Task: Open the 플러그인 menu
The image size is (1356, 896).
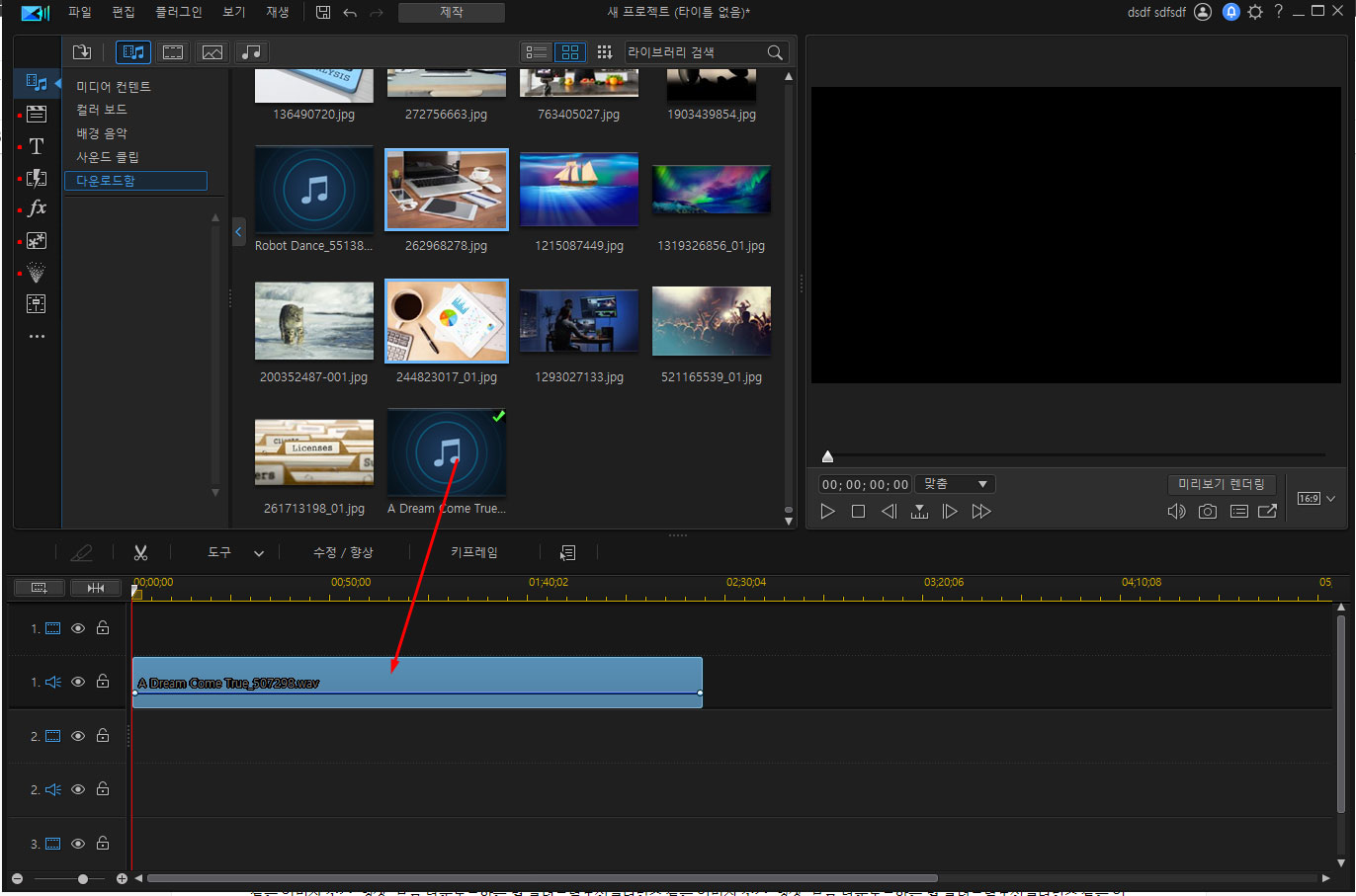Action: pyautogui.click(x=178, y=12)
